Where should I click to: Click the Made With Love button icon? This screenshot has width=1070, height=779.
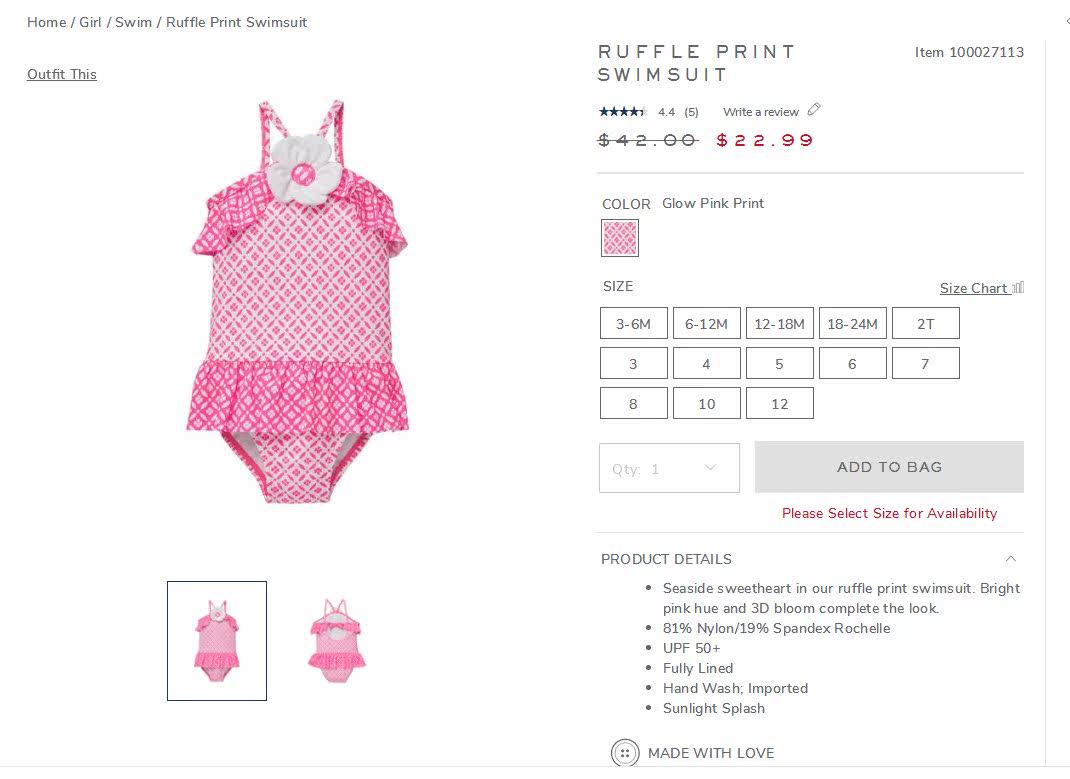(625, 753)
